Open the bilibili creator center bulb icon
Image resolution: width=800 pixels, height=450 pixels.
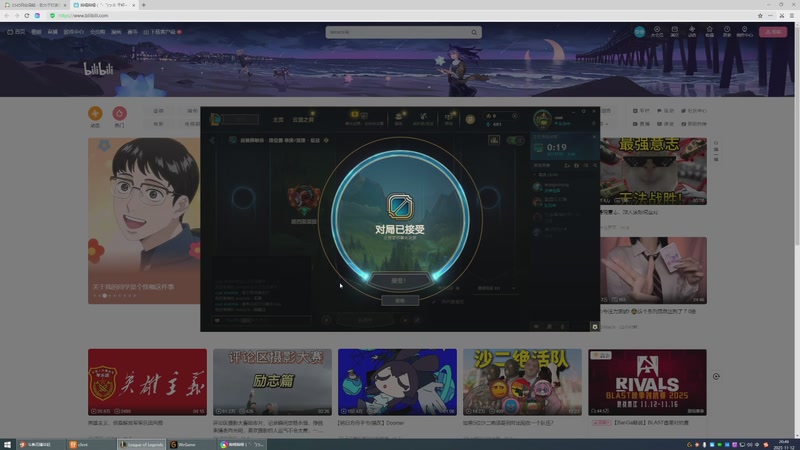click(744, 32)
